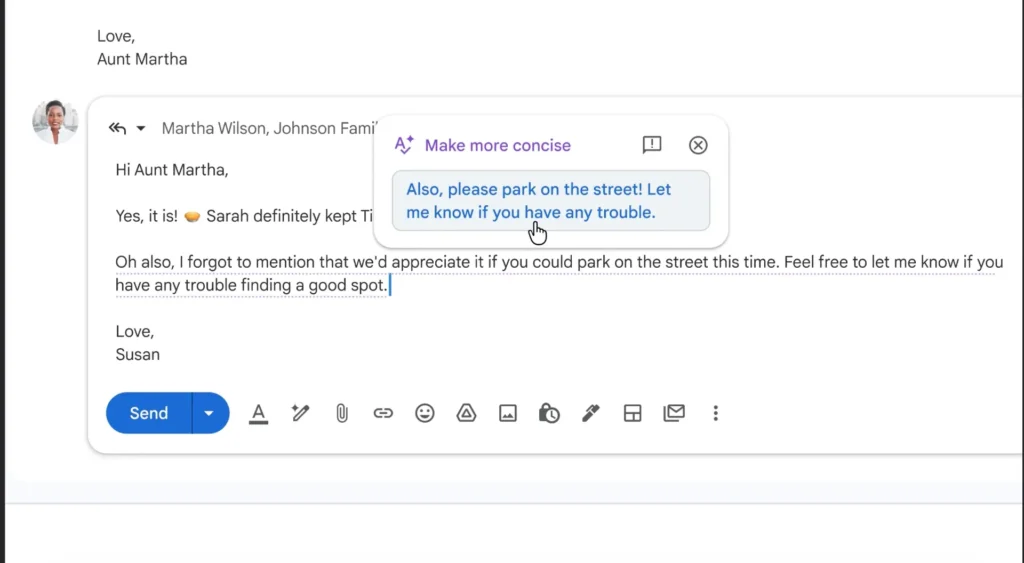This screenshot has width=1024, height=563.
Task: Attach a file with the paperclip icon
Action: pyautogui.click(x=341, y=413)
